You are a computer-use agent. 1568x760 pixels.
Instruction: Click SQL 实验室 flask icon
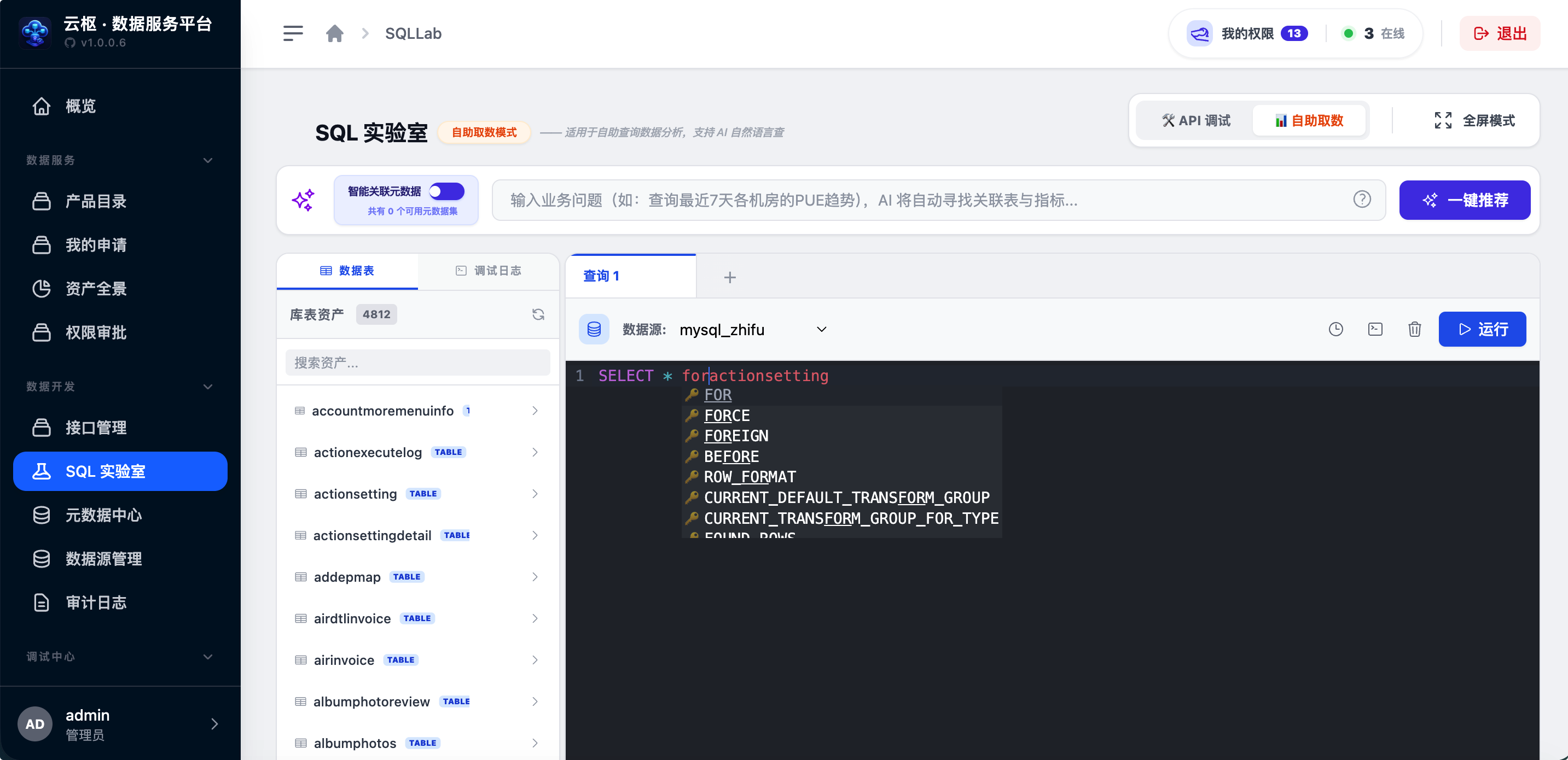[42, 471]
